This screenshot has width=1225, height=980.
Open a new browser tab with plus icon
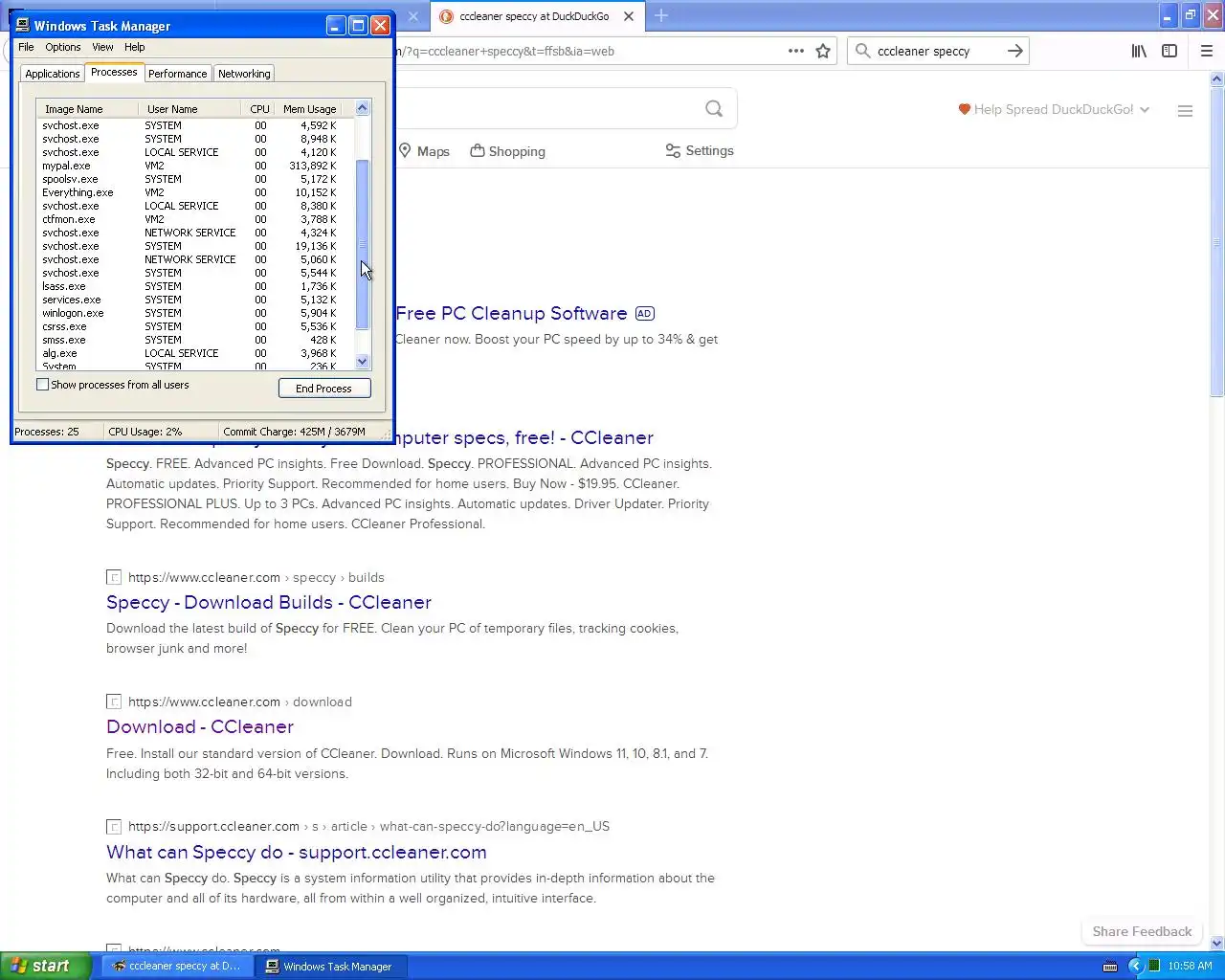661,15
